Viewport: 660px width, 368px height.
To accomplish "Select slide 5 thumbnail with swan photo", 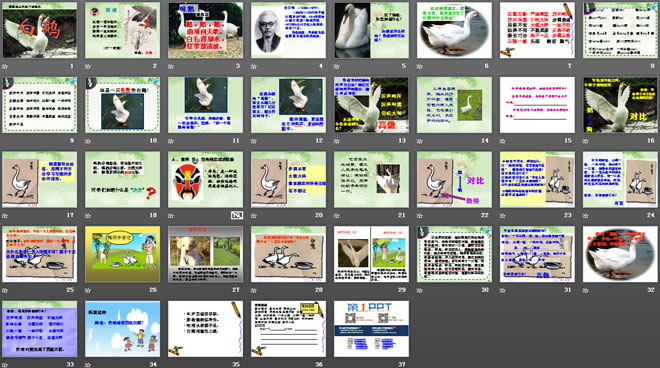I will coord(371,30).
